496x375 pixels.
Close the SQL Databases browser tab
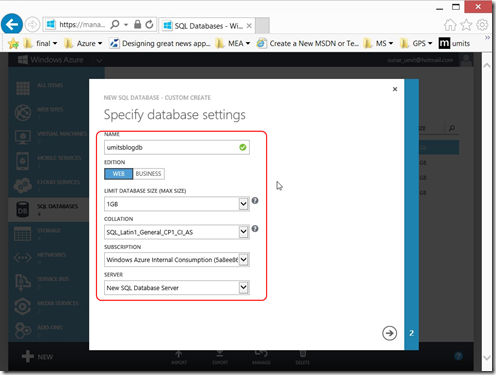[x=249, y=26]
